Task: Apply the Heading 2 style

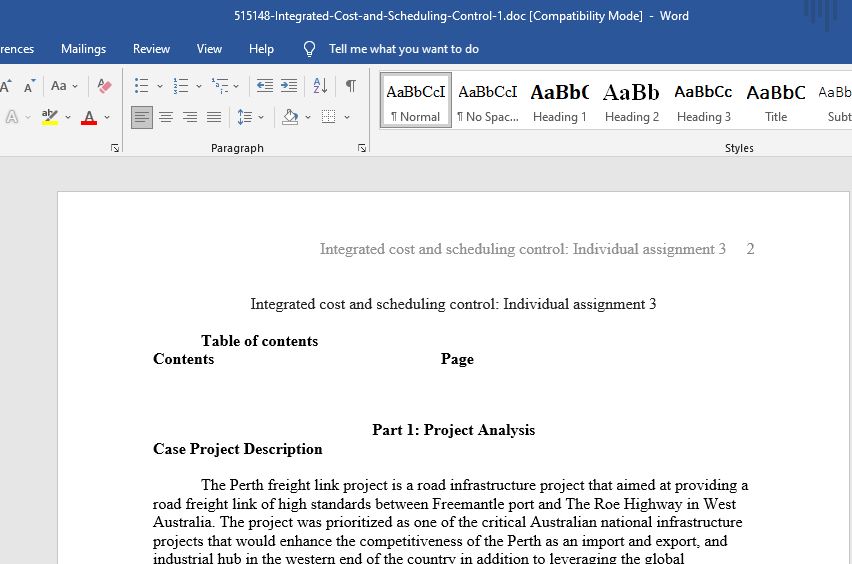Action: (632, 101)
